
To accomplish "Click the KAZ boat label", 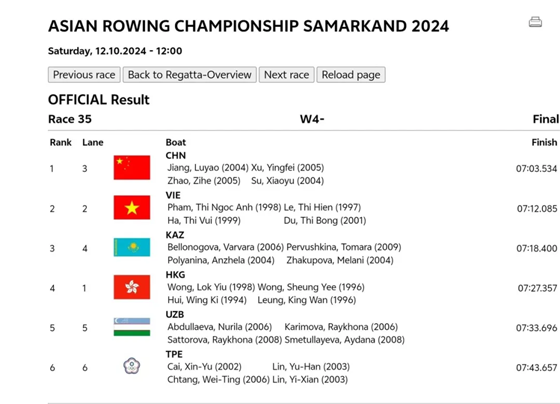I will tap(175, 235).
